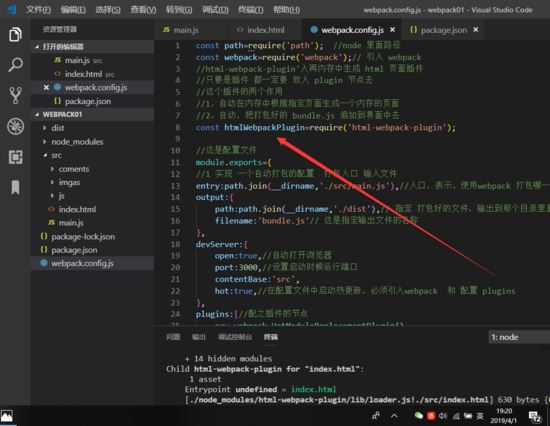
Task: Open the Explorer view in activity bar
Action: pos(15,34)
